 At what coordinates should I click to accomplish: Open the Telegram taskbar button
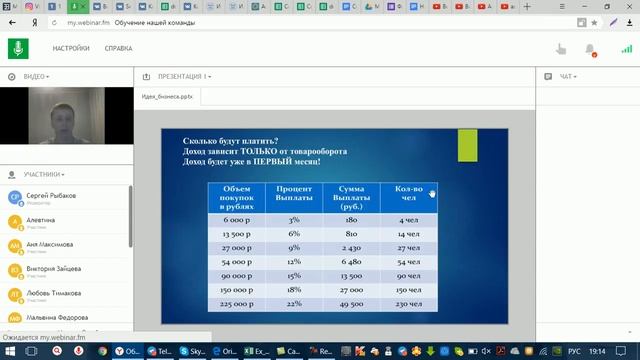160,351
